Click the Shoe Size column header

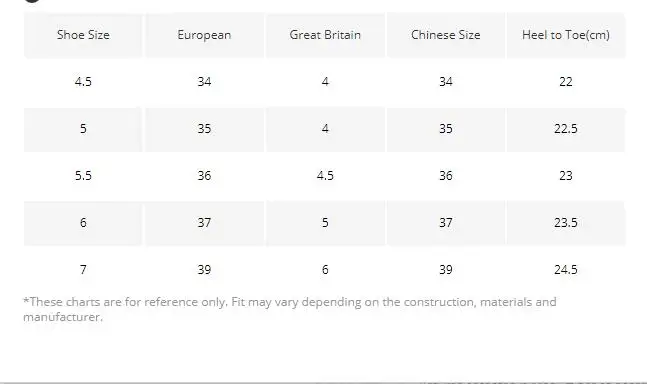tap(83, 35)
